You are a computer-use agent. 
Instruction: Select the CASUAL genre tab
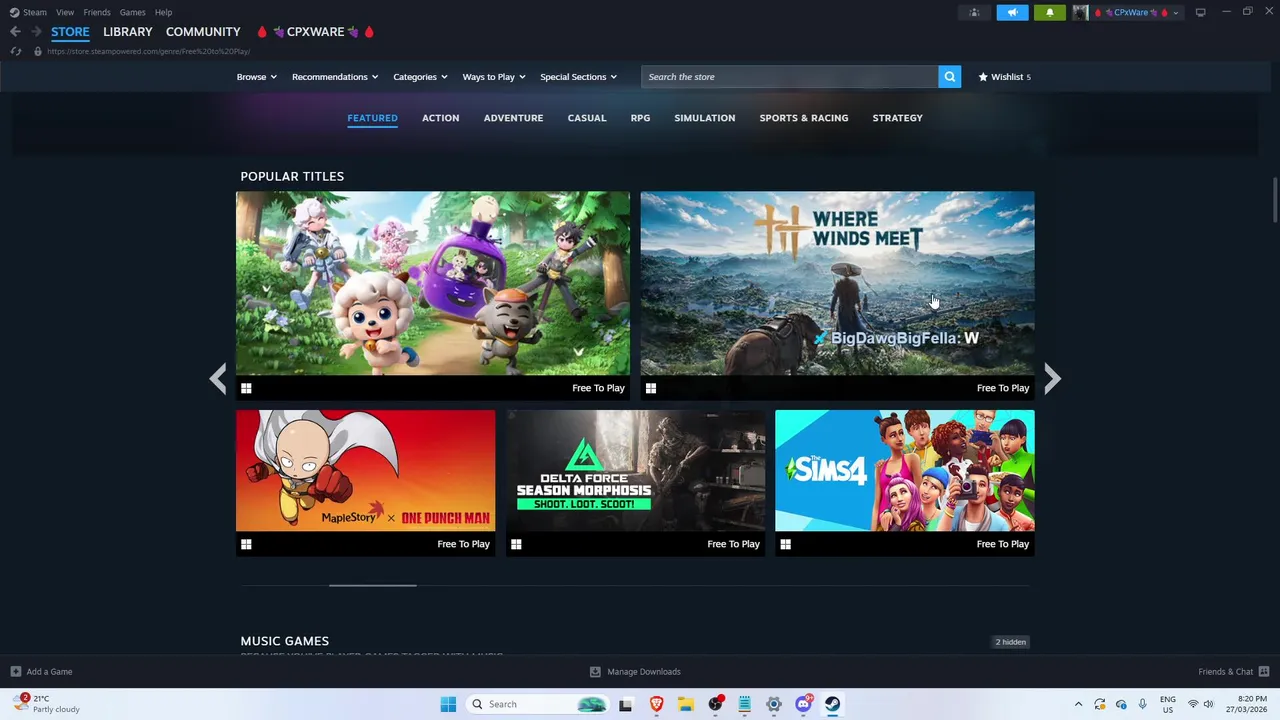587,118
